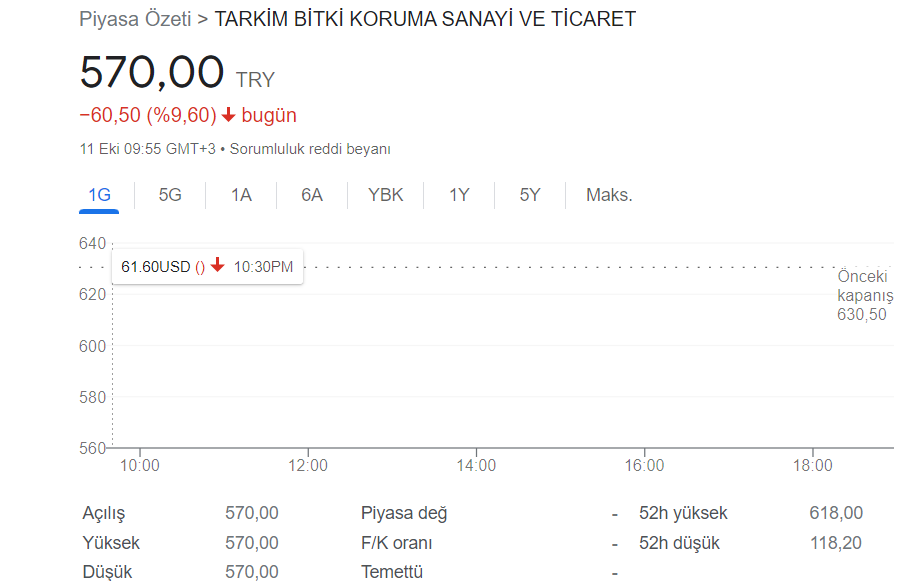Open the 1A monthly chart tab
908x581 pixels.
pos(241,195)
